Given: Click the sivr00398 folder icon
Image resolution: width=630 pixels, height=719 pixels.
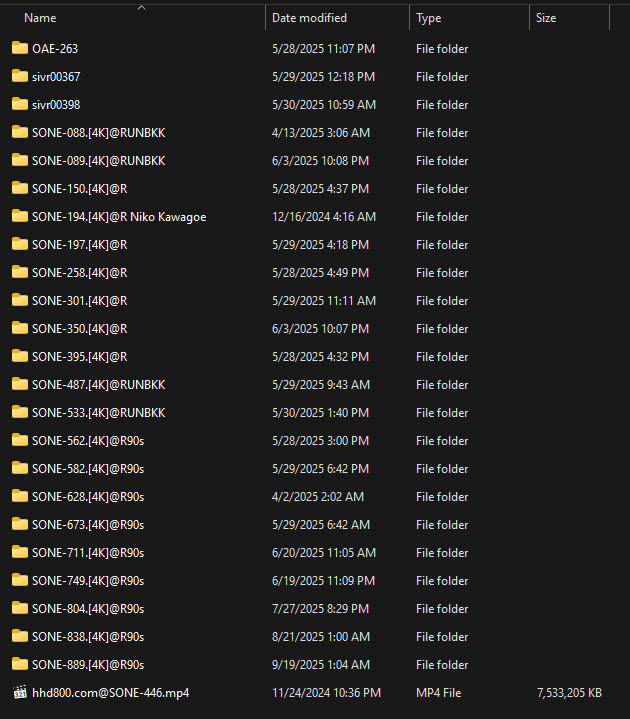Looking at the screenshot, I should (x=20, y=104).
